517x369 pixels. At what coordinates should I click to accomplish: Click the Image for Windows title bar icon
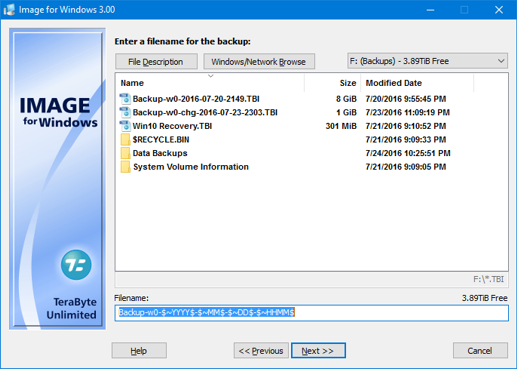point(9,10)
